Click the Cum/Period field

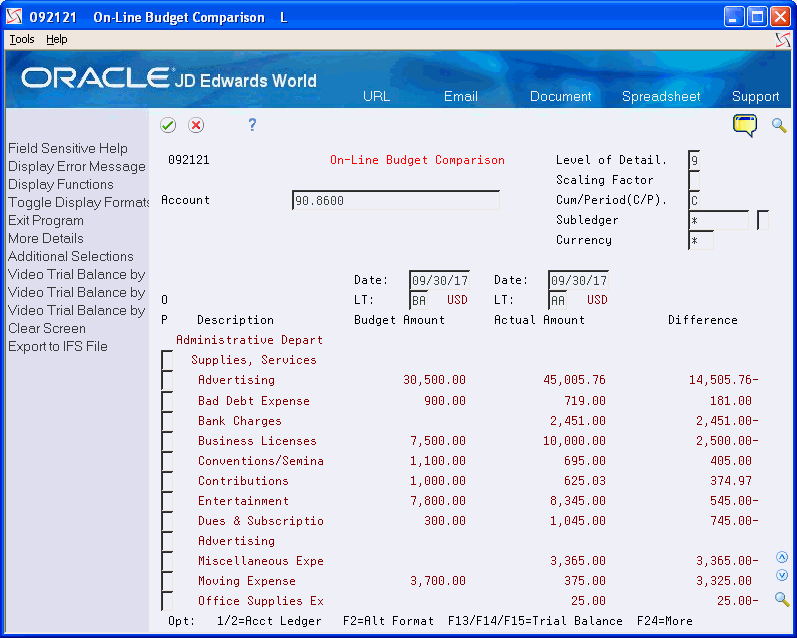pos(694,200)
